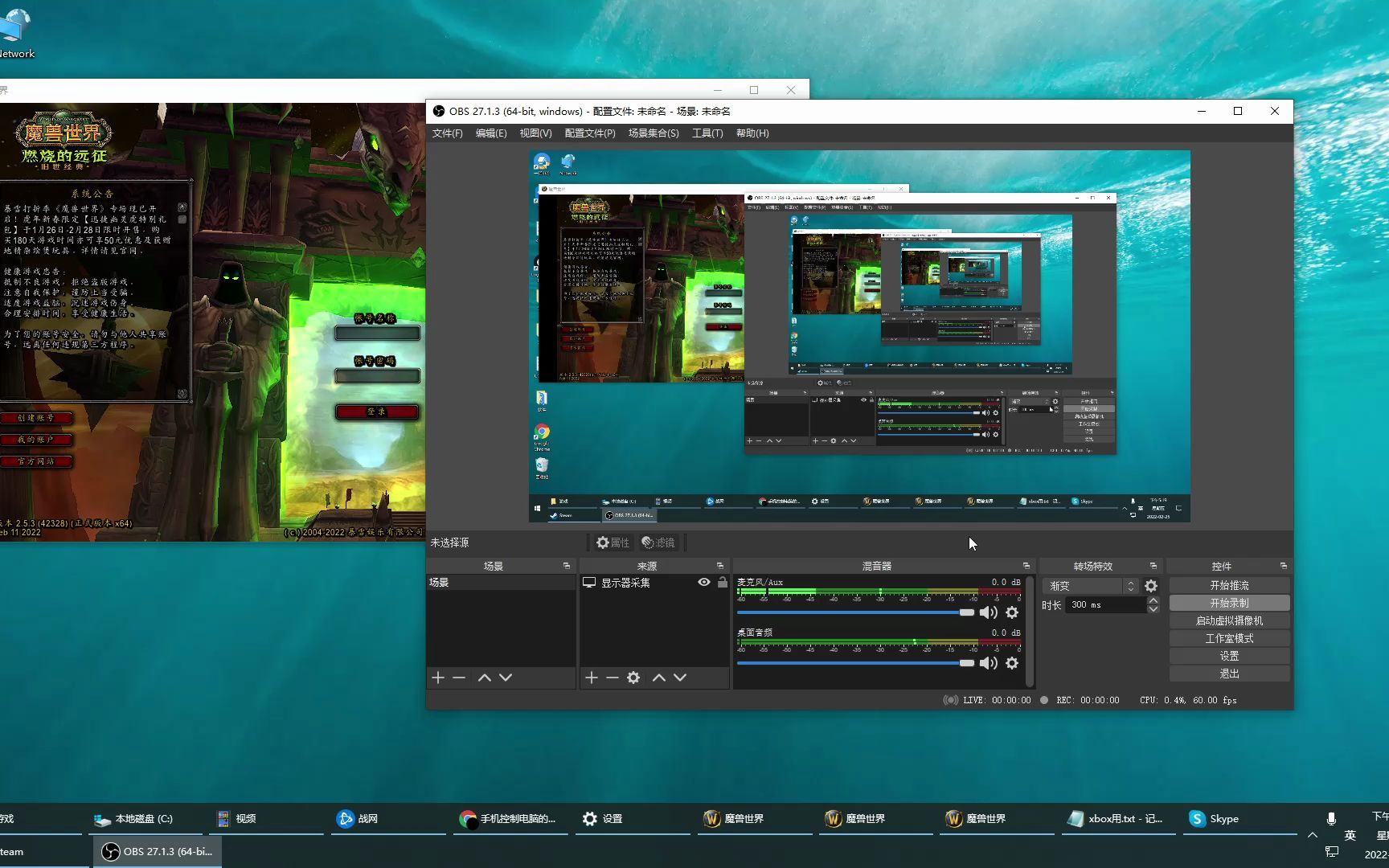Remove selected scene with minus icon
Image resolution: width=1389 pixels, height=868 pixels.
(x=459, y=678)
